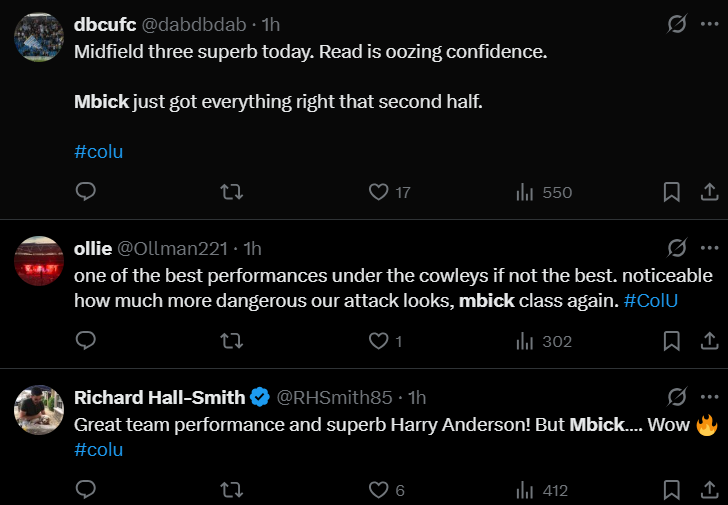Viewport: 728px width, 505px height.
Task: View analytics on dbcufc's tweet
Action: (526, 191)
